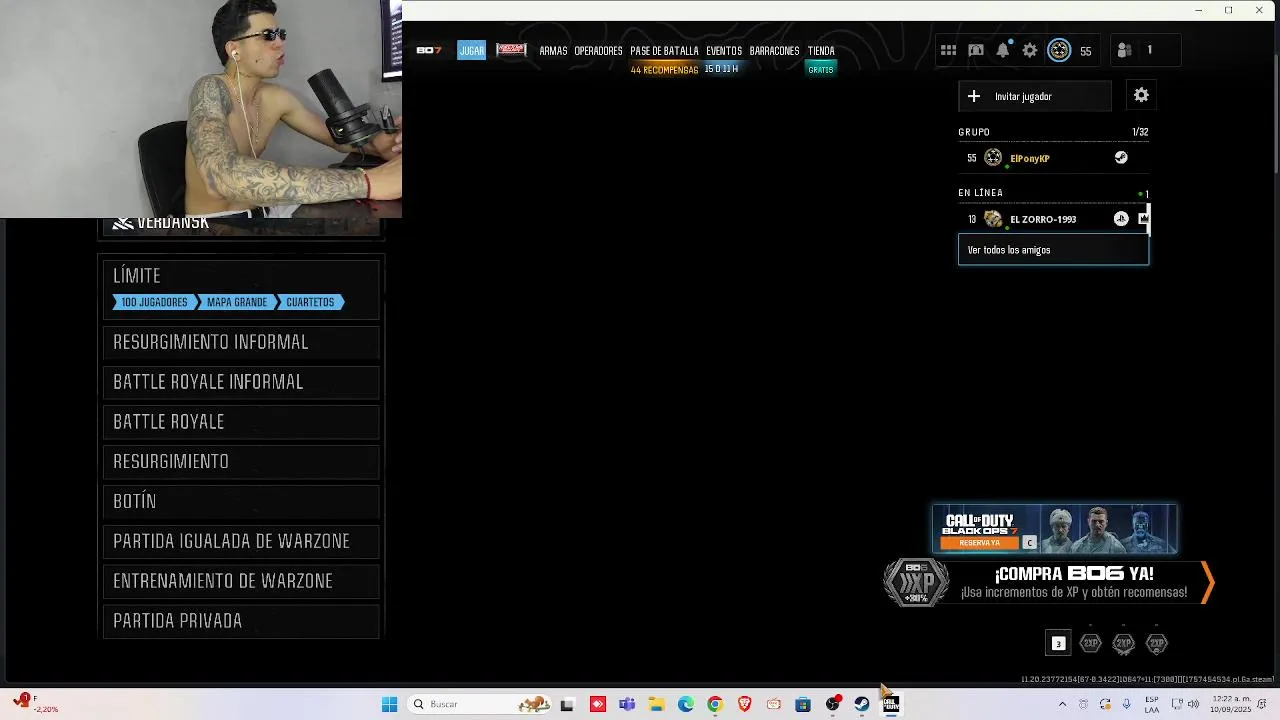1280x720 pixels.
Task: Open notifications bell icon
Action: pyautogui.click(x=1003, y=50)
